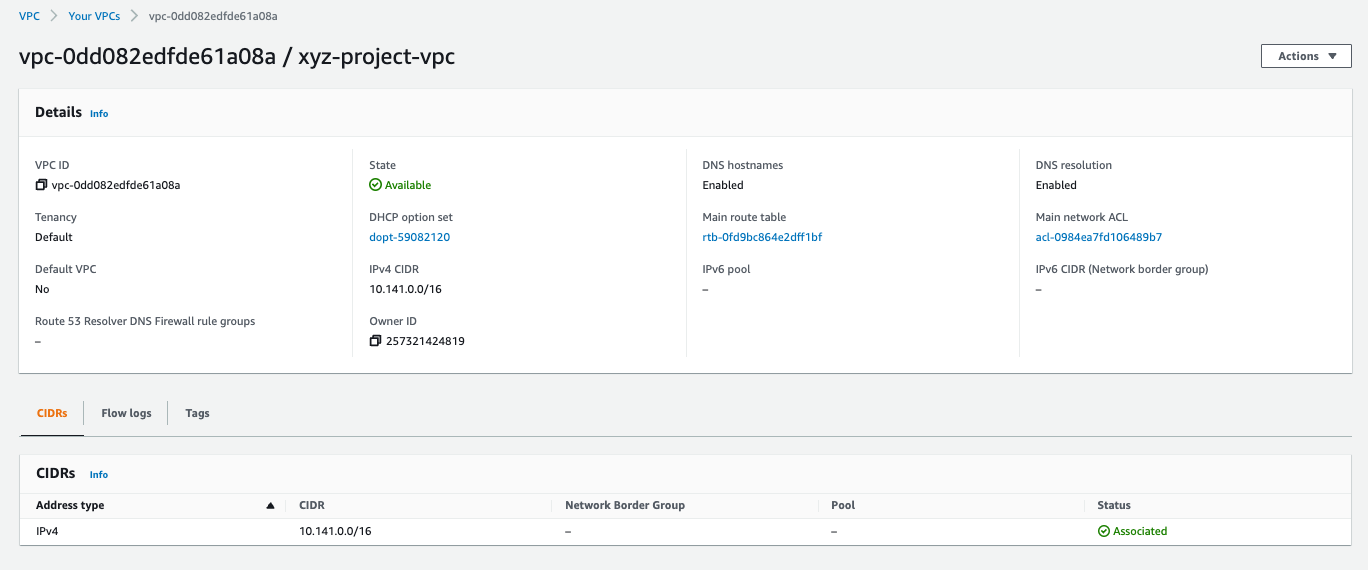Click breadcrumb current item vpc-0dd082edfde61a08a
The image size is (1368, 570).
(213, 16)
